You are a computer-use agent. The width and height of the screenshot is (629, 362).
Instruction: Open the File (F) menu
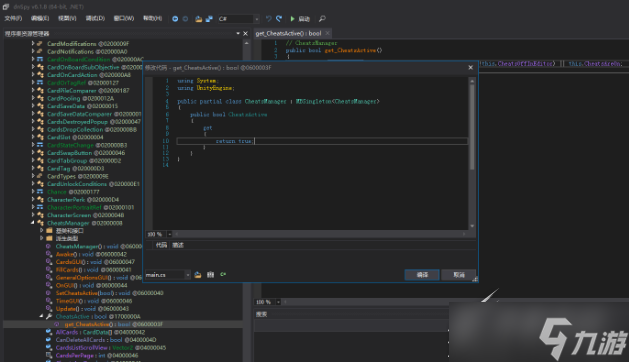point(13,18)
